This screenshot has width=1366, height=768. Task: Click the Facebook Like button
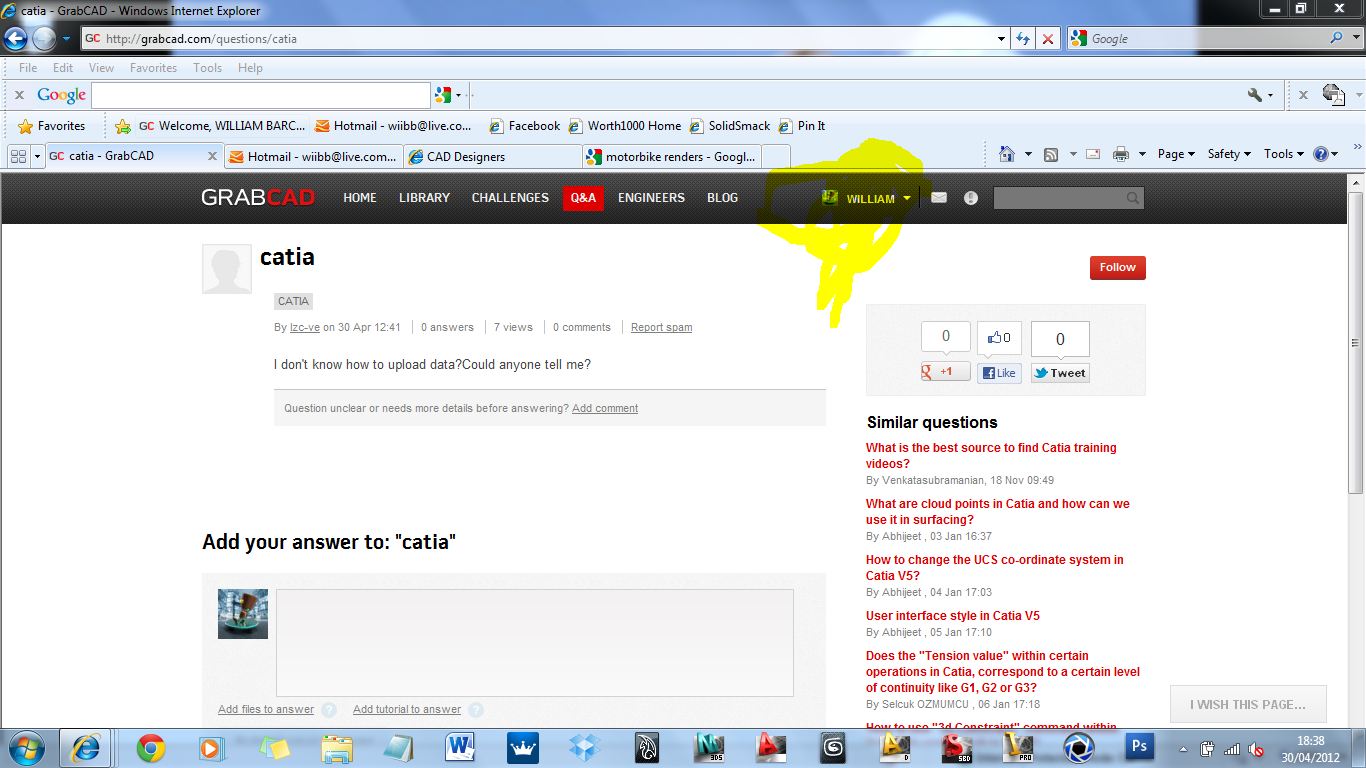click(x=999, y=373)
